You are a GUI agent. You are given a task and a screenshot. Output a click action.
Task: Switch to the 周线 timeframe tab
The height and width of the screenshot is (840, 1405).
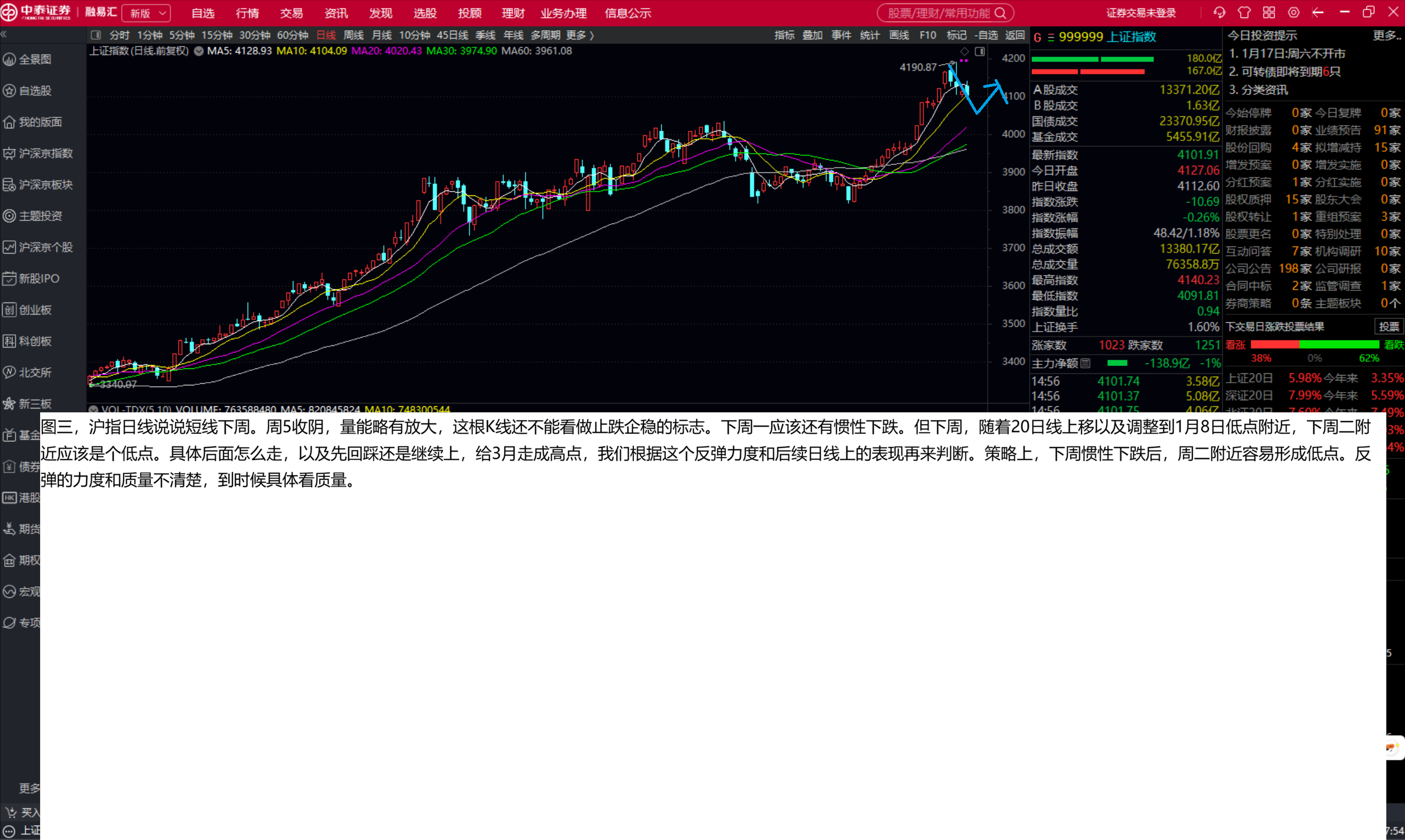(x=353, y=35)
